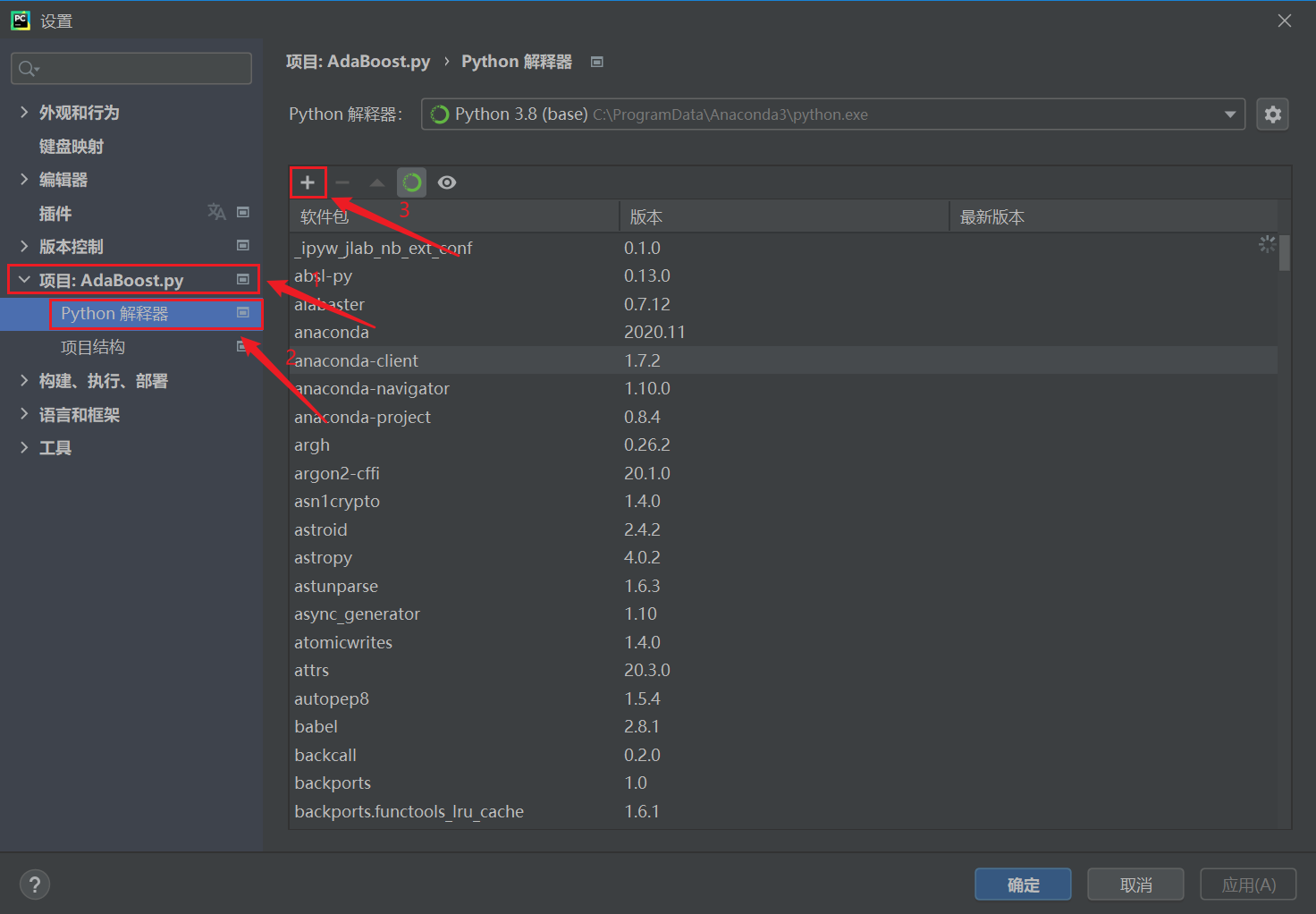Click the 最新版本 column header
Screen dimensions: 1316x914
tap(1113, 217)
